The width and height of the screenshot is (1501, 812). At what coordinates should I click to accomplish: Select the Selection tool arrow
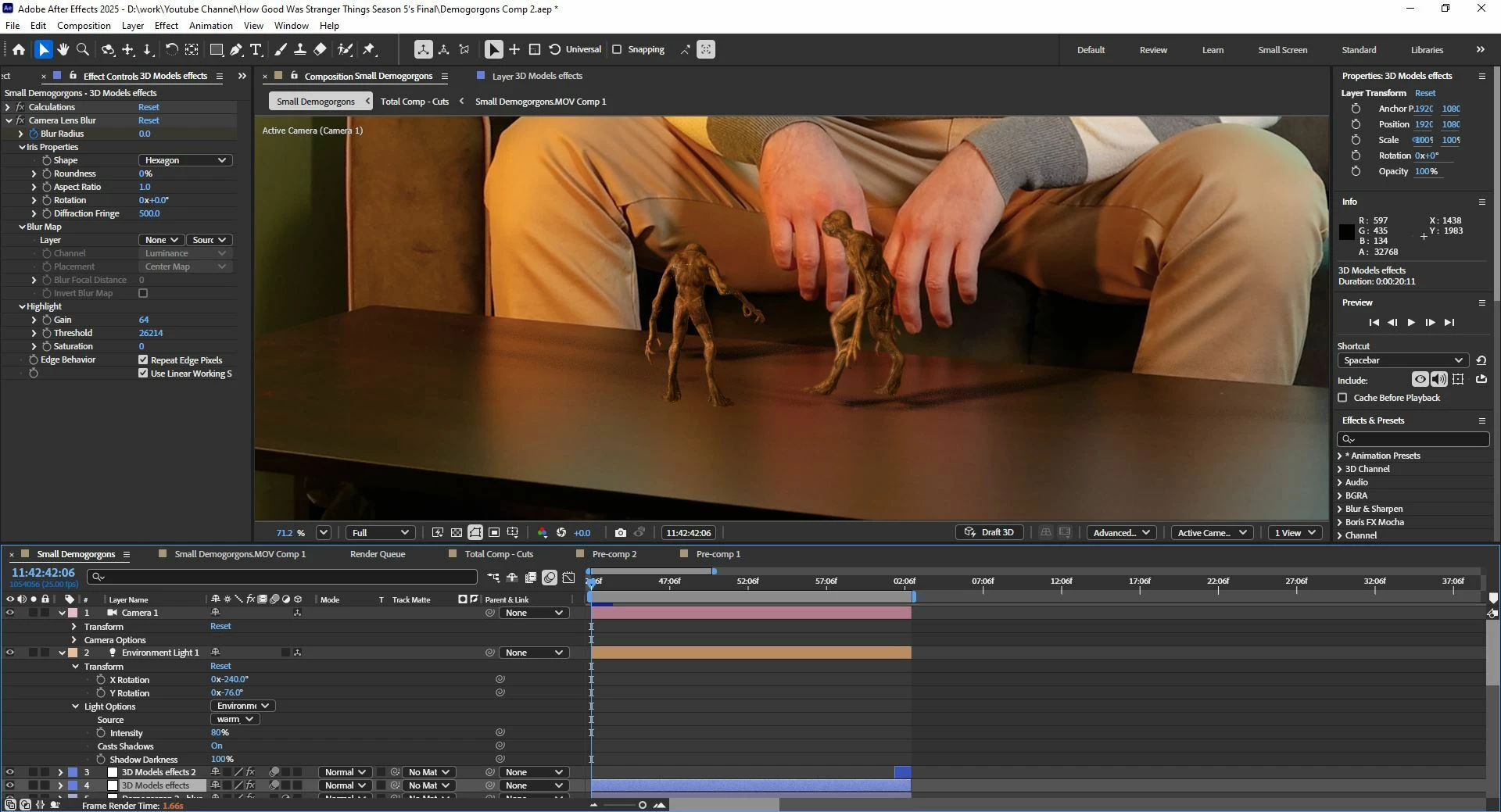click(44, 49)
